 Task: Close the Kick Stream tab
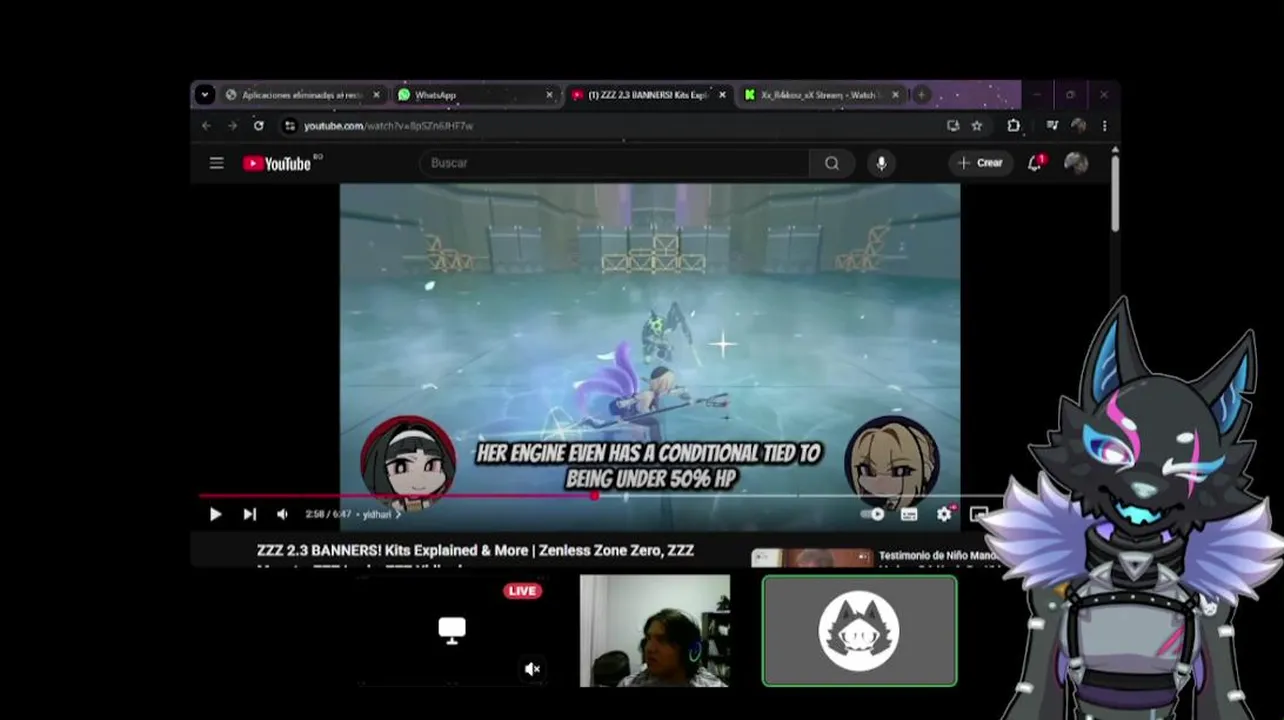pyautogui.click(x=895, y=95)
